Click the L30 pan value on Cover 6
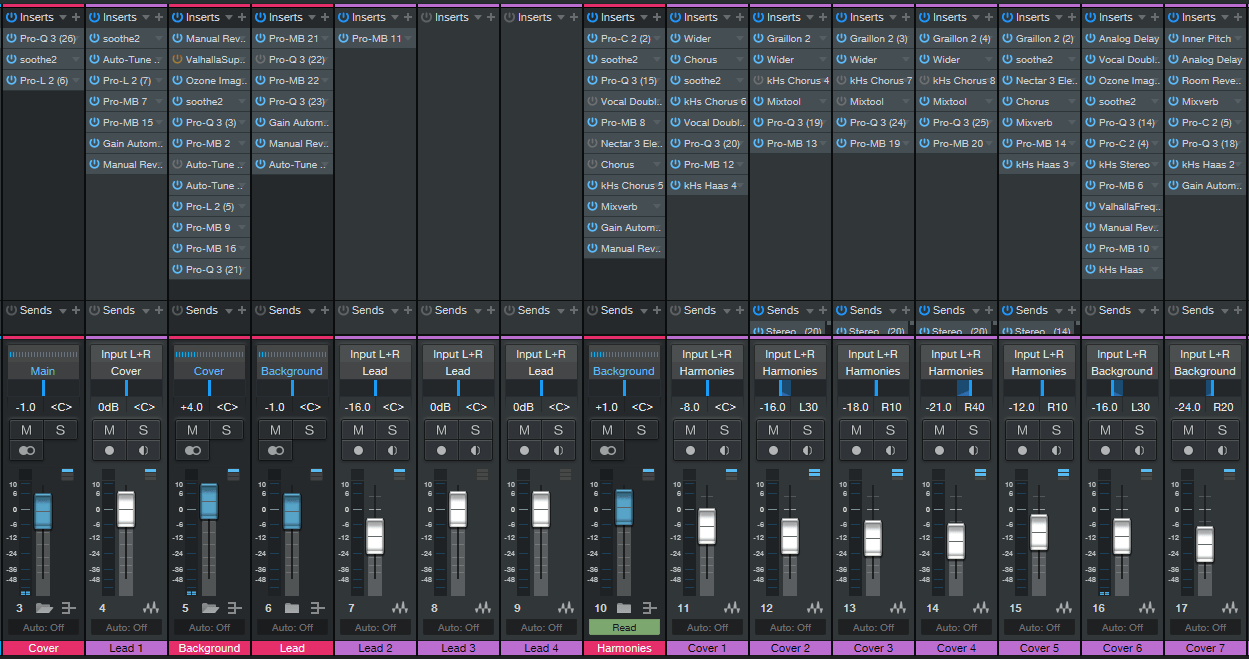1249x659 pixels. point(1141,407)
